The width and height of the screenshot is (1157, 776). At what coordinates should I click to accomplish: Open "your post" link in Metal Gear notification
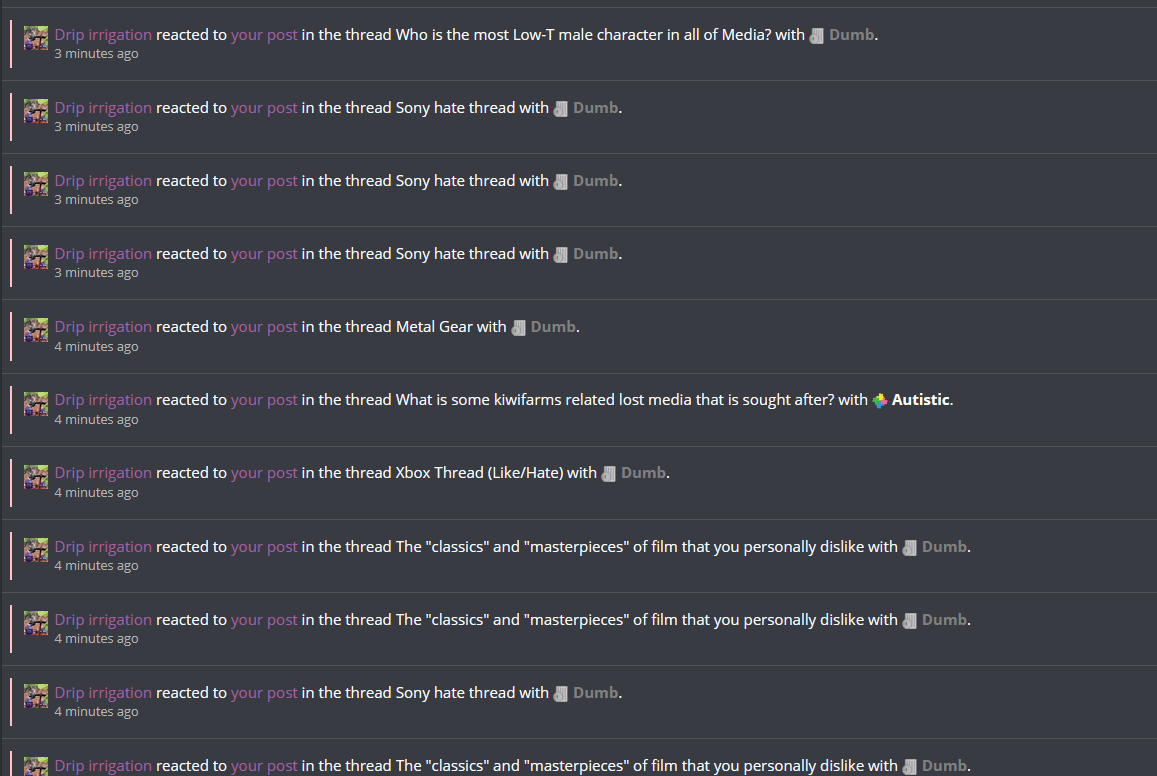pyautogui.click(x=264, y=327)
